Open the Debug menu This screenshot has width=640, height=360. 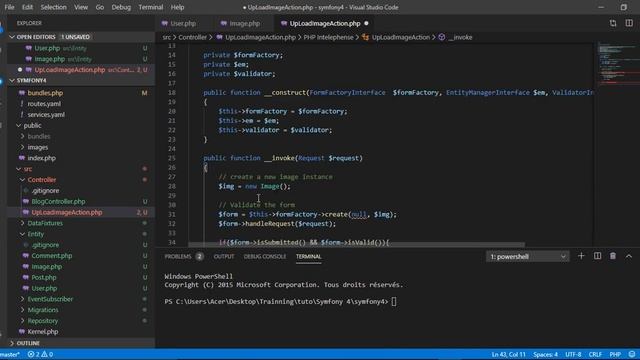(x=121, y=7)
